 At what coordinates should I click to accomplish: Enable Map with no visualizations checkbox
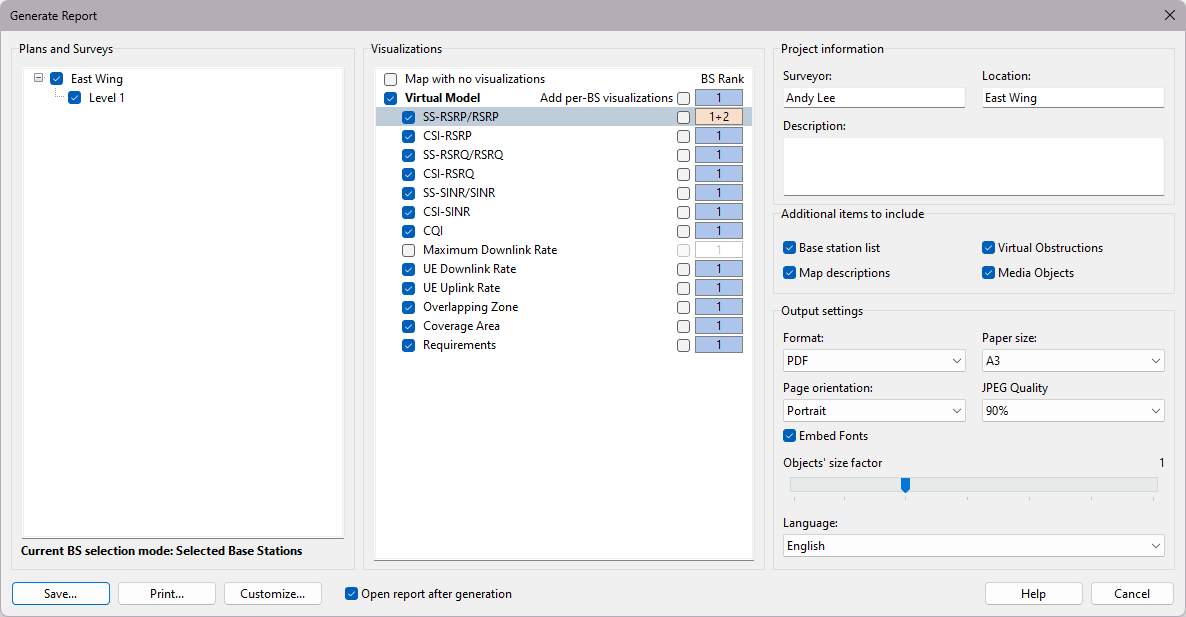click(391, 79)
